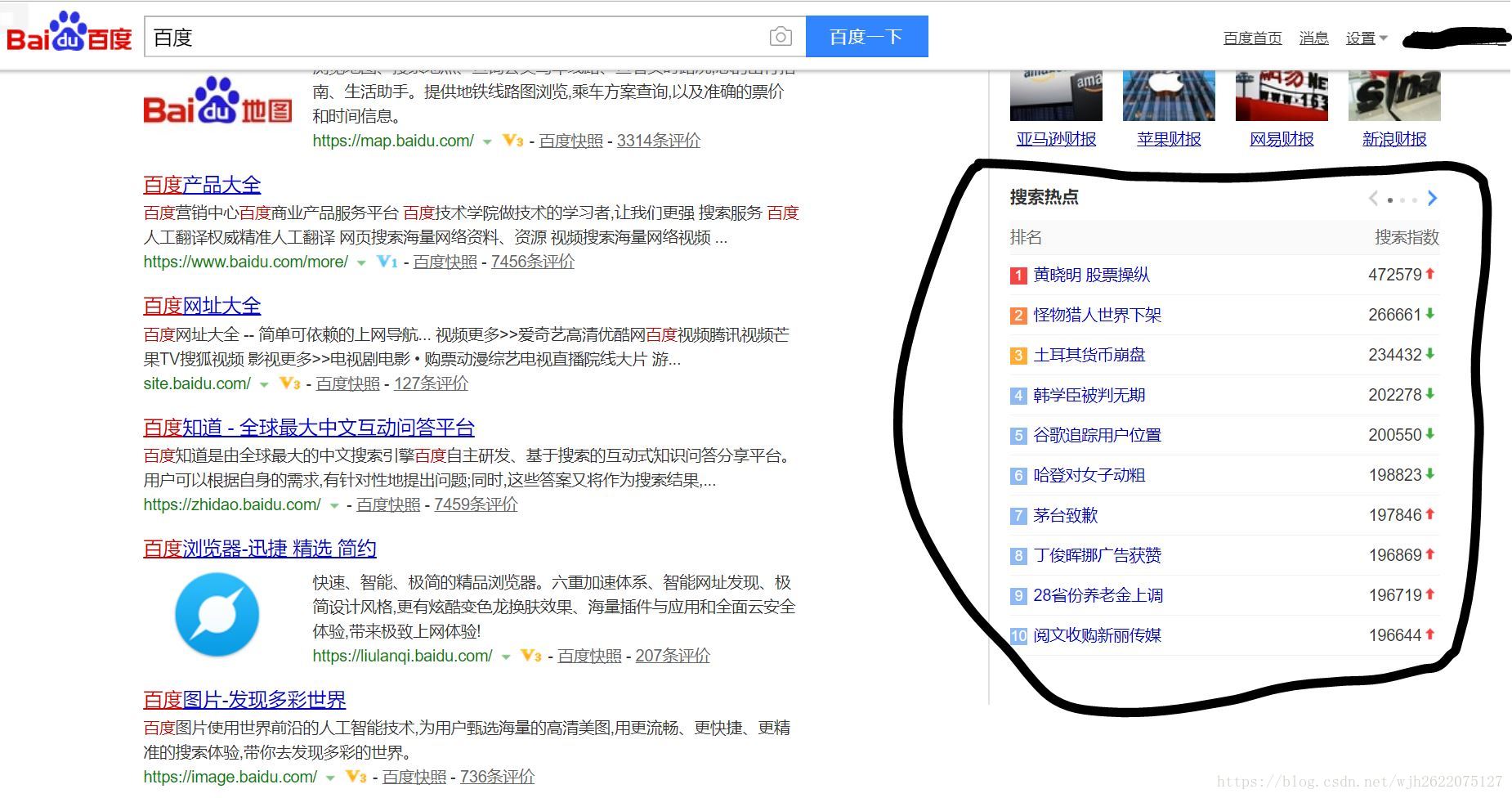This screenshot has height=798, width=1512.
Task: Go to previous page of 搜索热点
Action: [x=1374, y=198]
